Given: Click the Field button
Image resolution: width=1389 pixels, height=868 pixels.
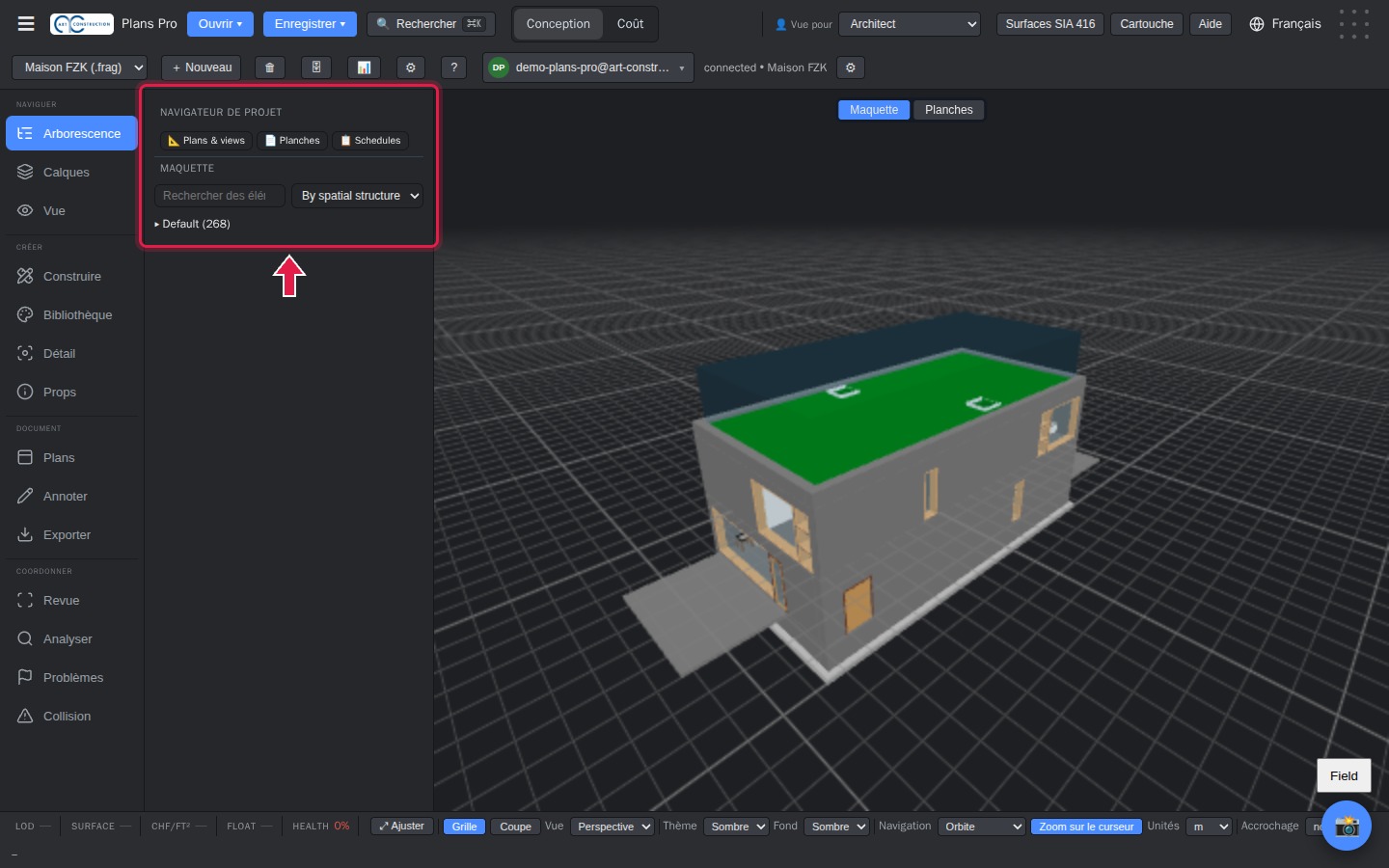Looking at the screenshot, I should tap(1344, 775).
